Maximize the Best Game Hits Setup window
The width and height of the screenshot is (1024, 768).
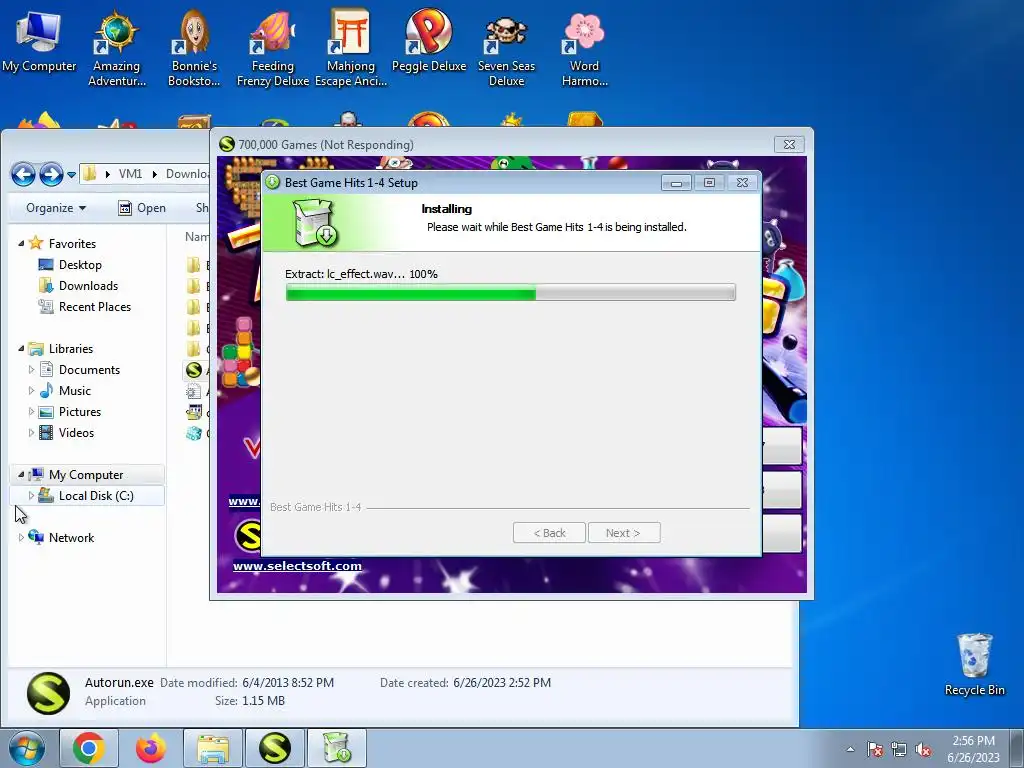pos(709,183)
